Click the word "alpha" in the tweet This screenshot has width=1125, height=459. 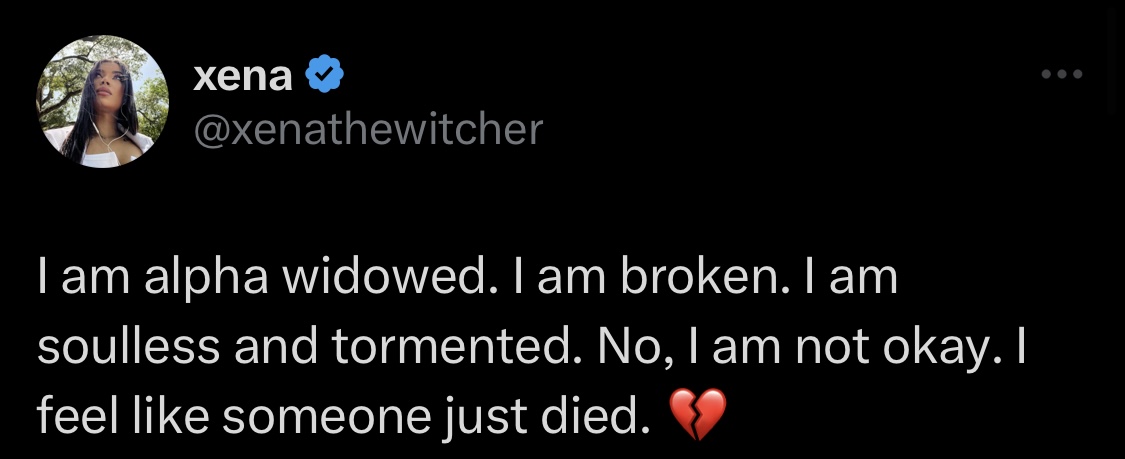(x=206, y=280)
